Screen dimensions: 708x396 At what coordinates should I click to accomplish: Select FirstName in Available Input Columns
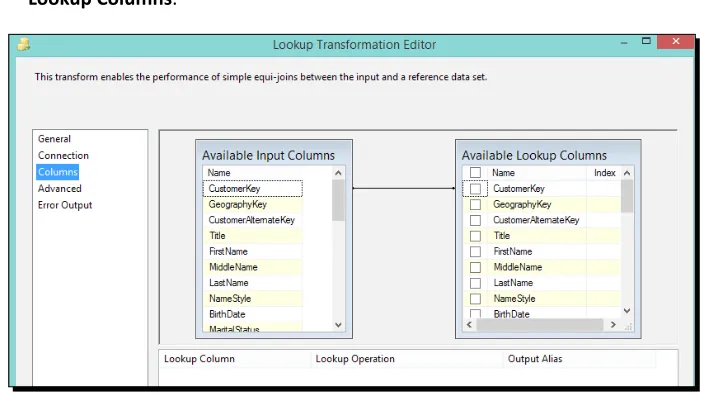coord(253,252)
